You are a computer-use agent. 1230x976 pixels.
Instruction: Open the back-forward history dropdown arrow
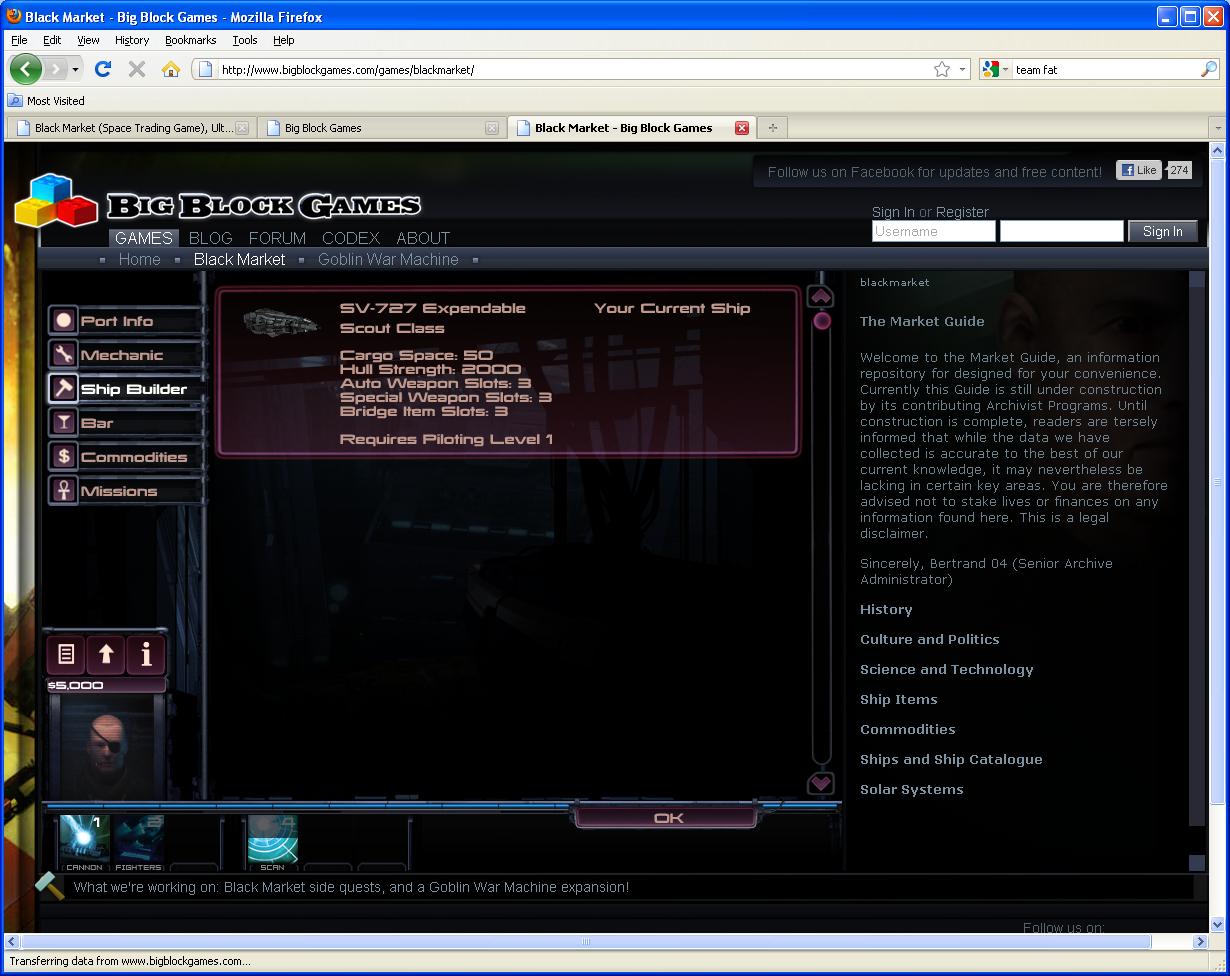(75, 69)
